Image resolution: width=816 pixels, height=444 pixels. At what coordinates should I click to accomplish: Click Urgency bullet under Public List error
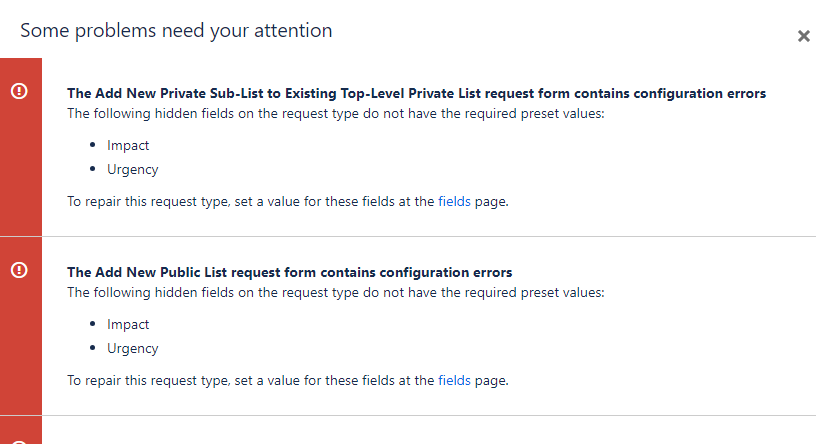(133, 349)
